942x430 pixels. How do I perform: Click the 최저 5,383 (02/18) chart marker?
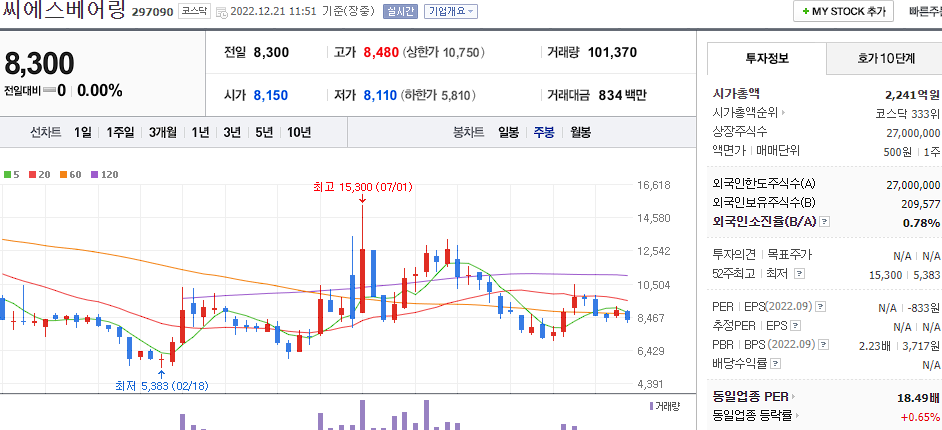click(x=162, y=386)
